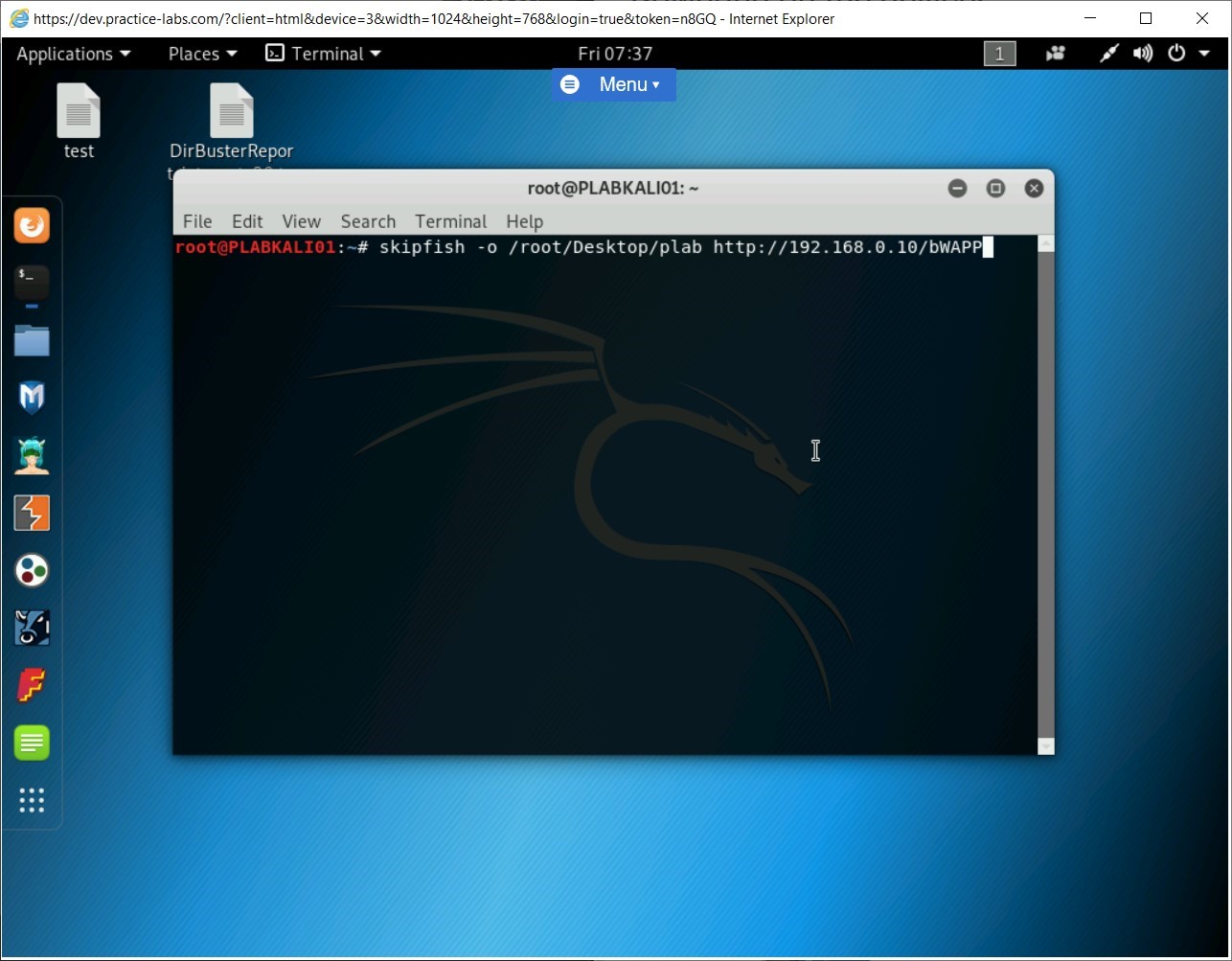Open the top-right status dropdown arrow
The height and width of the screenshot is (961, 1232).
click(1205, 54)
